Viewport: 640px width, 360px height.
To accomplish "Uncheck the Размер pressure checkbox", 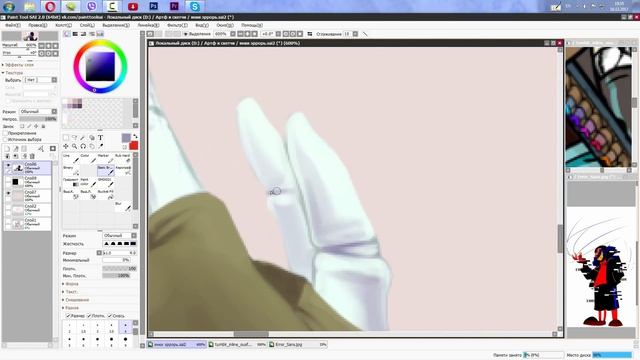I will click(68, 316).
